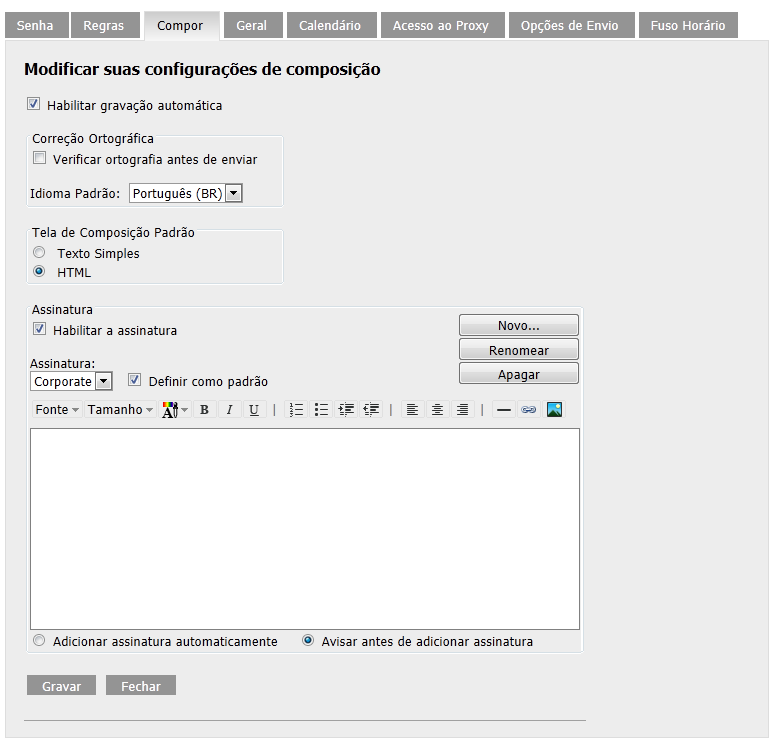The height and width of the screenshot is (744, 774).
Task: Click Apagar to delete signature
Action: pos(519,374)
